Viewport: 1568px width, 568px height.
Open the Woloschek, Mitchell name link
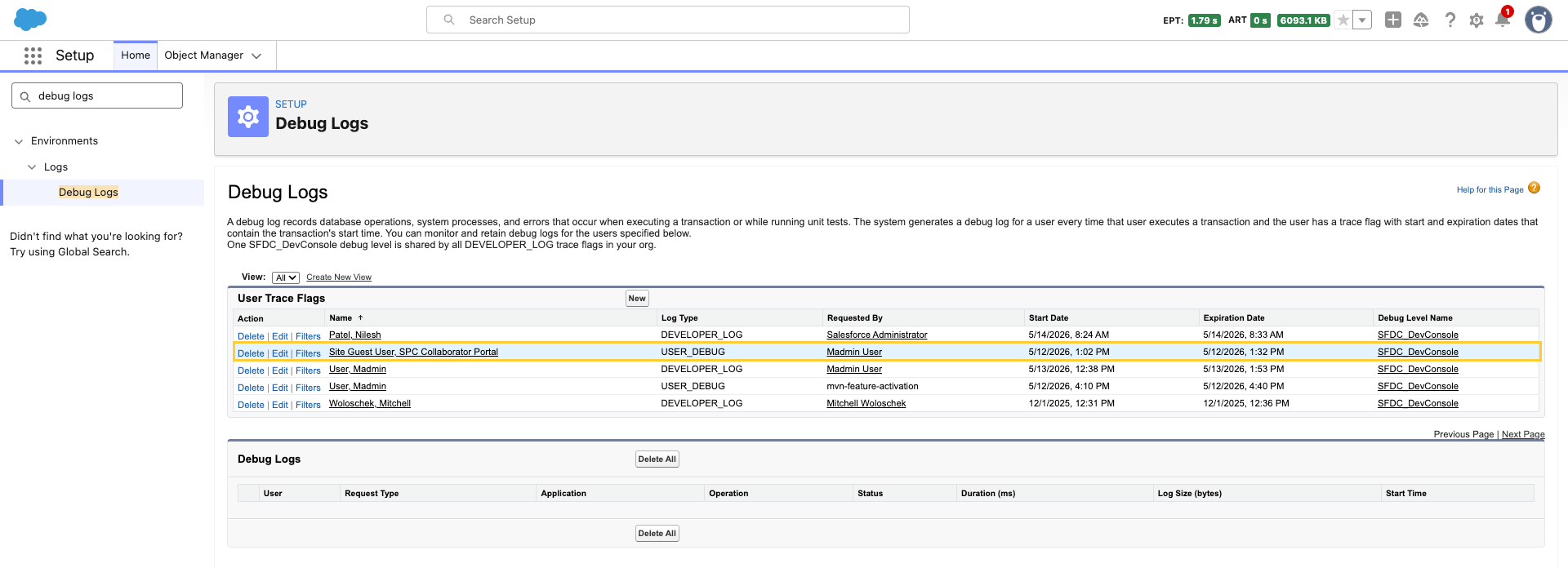pos(370,403)
